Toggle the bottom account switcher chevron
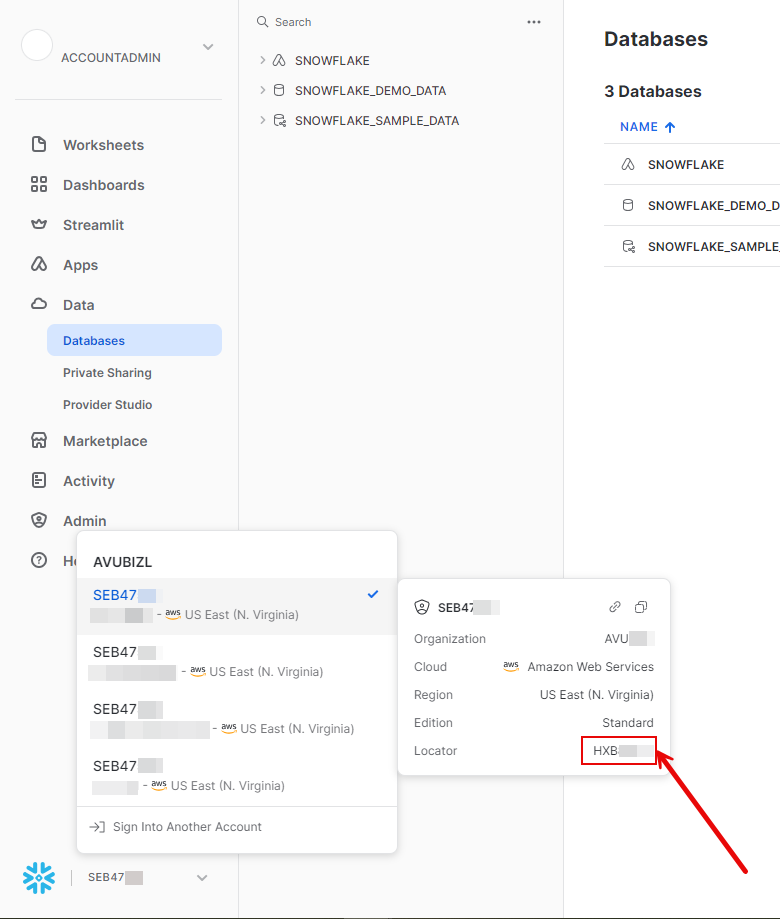Image resolution: width=780 pixels, height=919 pixels. [202, 877]
